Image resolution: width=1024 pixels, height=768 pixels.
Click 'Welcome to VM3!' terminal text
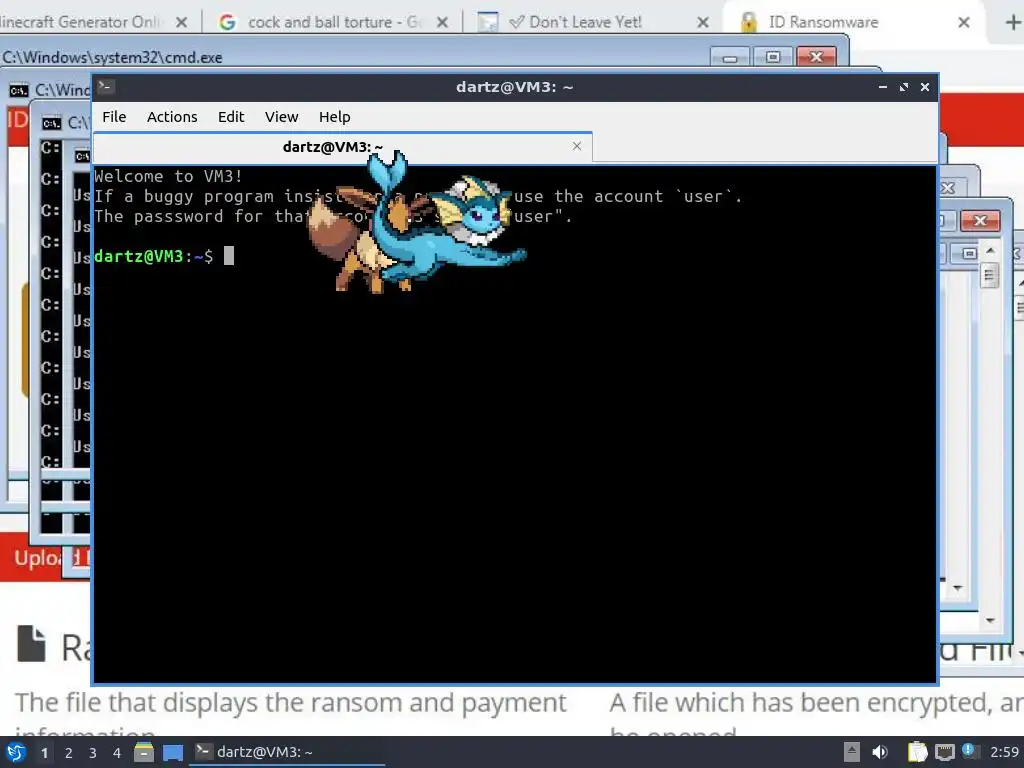tap(168, 176)
